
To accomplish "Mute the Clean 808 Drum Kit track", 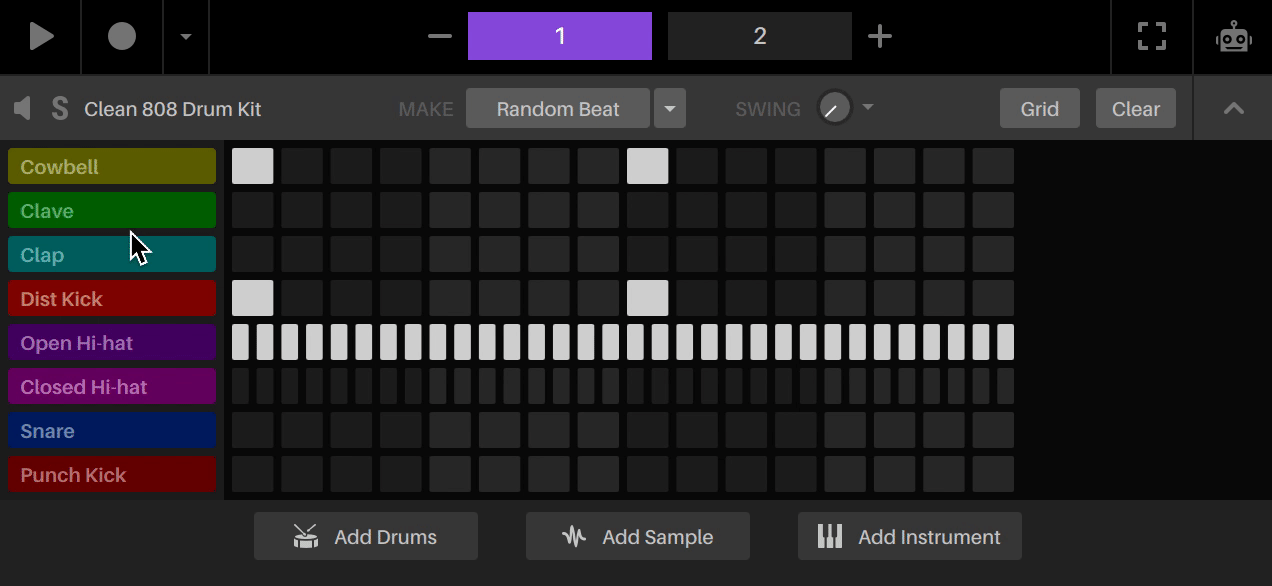I will pyautogui.click(x=20, y=108).
